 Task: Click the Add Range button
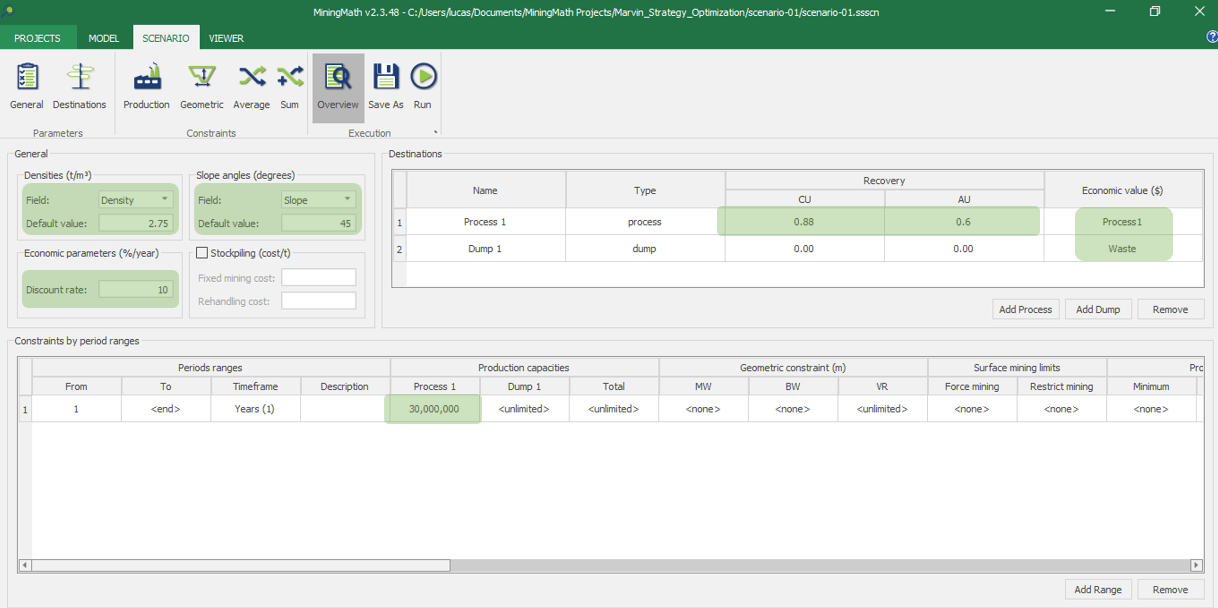coord(1097,589)
